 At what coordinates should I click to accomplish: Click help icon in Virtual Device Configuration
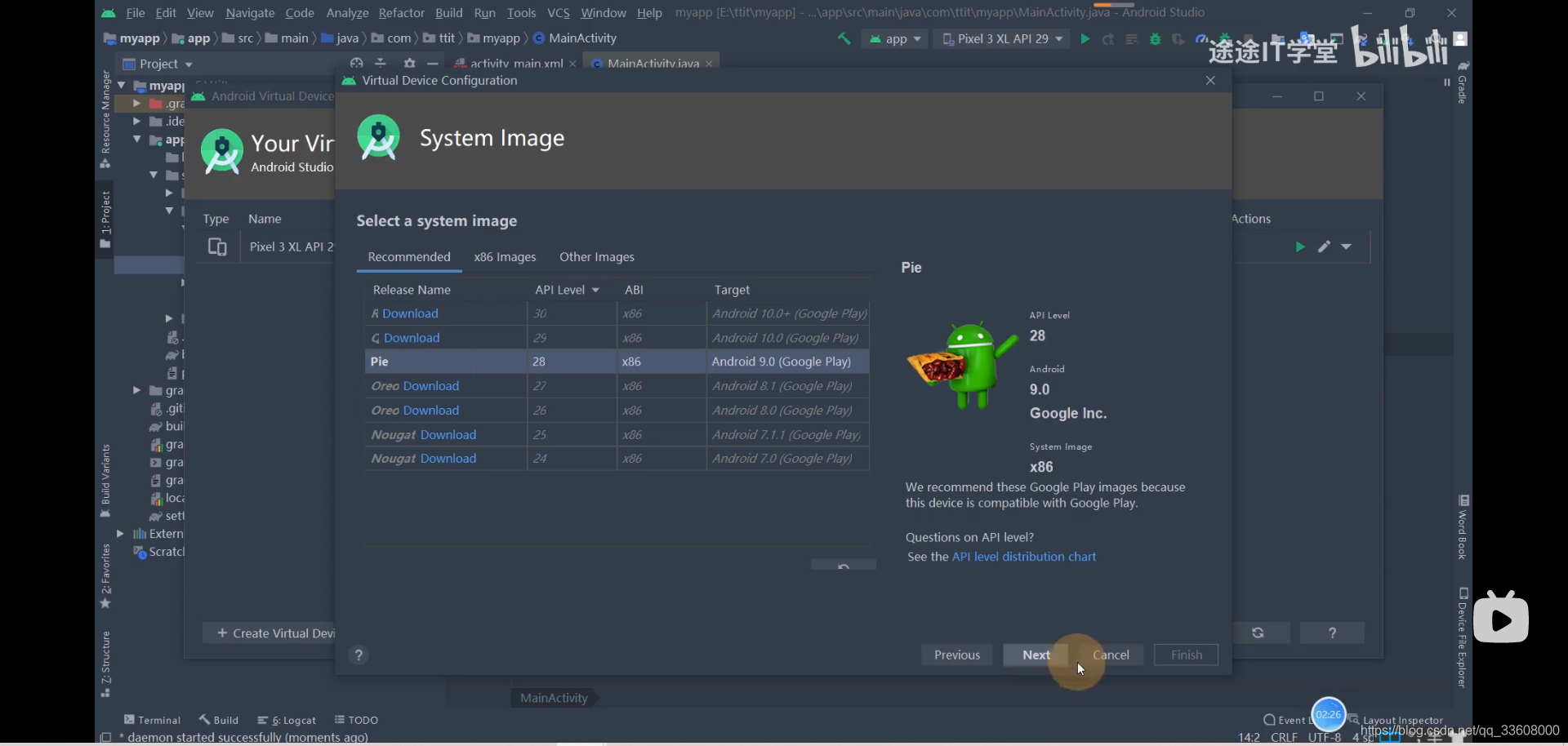(359, 655)
